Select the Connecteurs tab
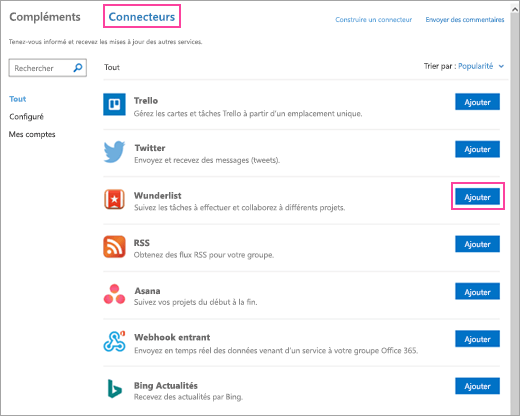Viewport: 520px width, 416px height. 142,17
